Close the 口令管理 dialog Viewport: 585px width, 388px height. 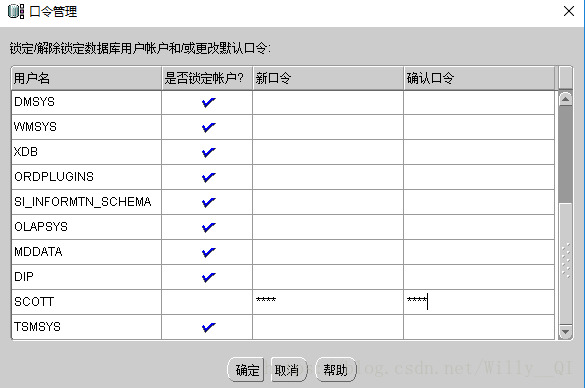[569, 11]
